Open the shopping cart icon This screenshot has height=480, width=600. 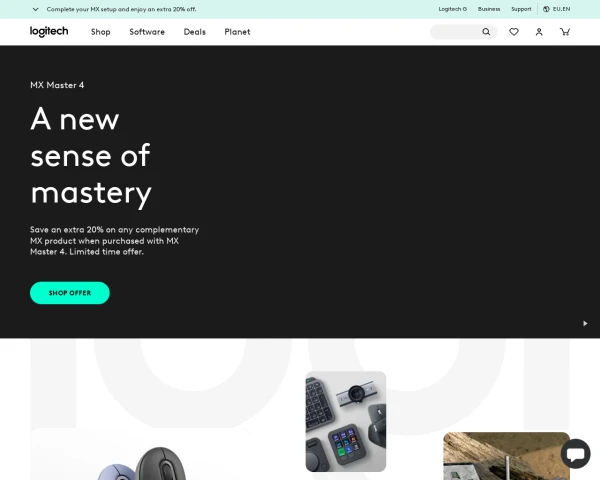click(x=565, y=32)
